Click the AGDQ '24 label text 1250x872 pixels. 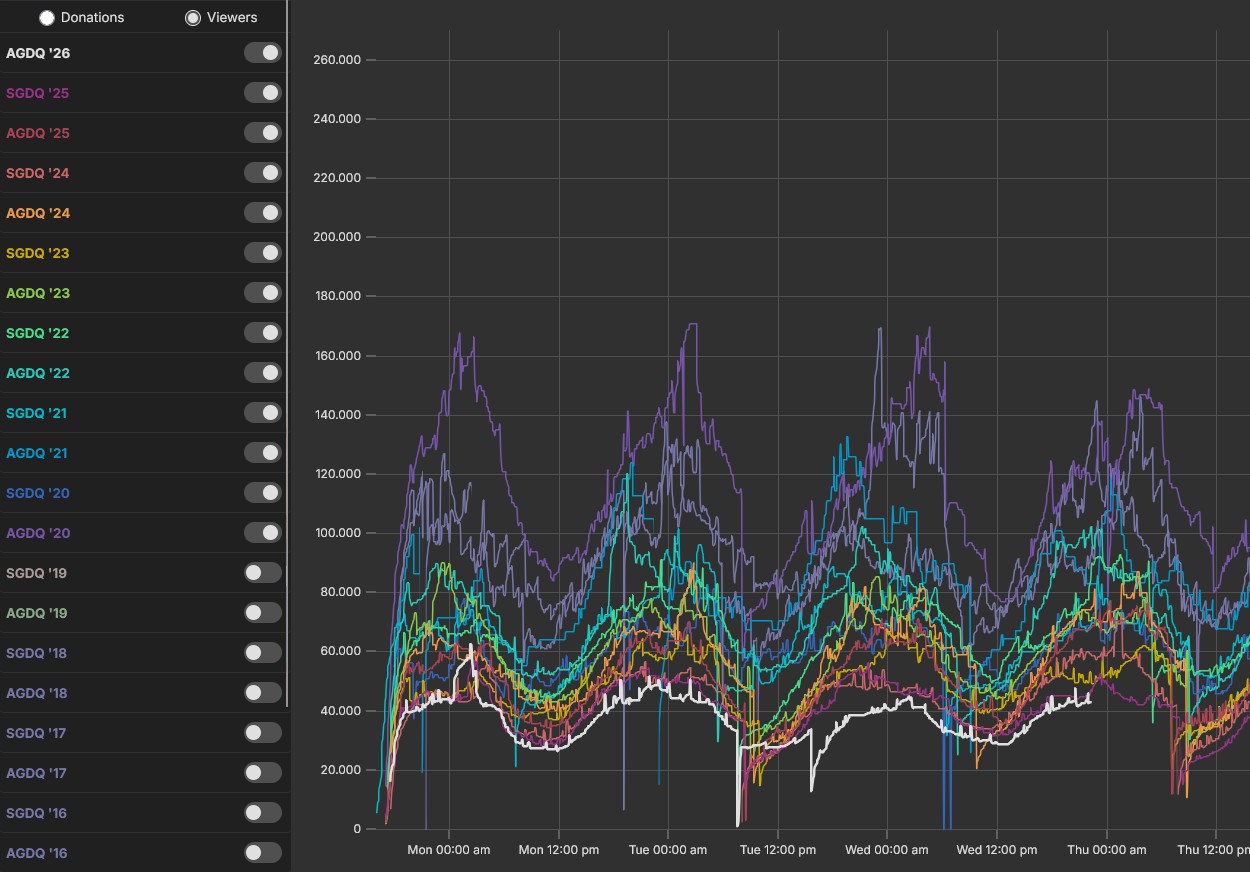click(x=38, y=213)
